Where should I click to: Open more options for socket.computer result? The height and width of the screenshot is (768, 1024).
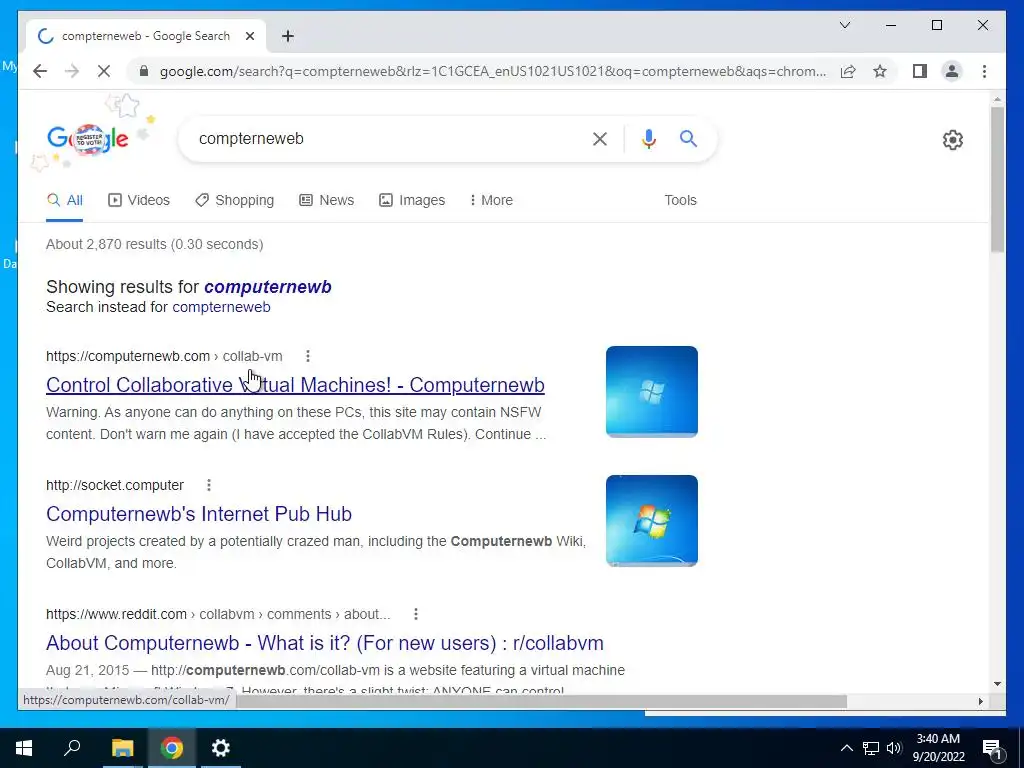[x=208, y=485]
